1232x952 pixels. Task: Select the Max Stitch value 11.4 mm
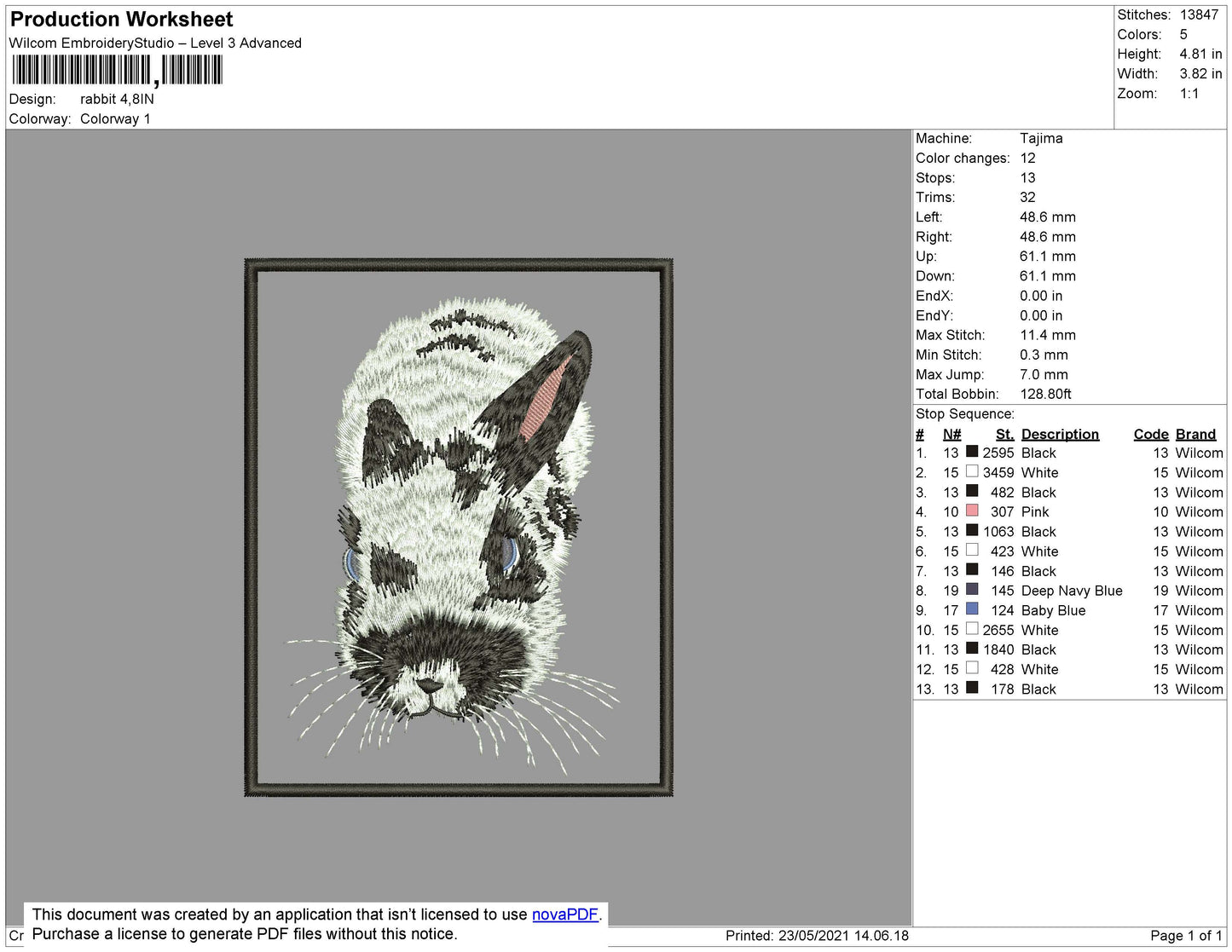click(1048, 334)
